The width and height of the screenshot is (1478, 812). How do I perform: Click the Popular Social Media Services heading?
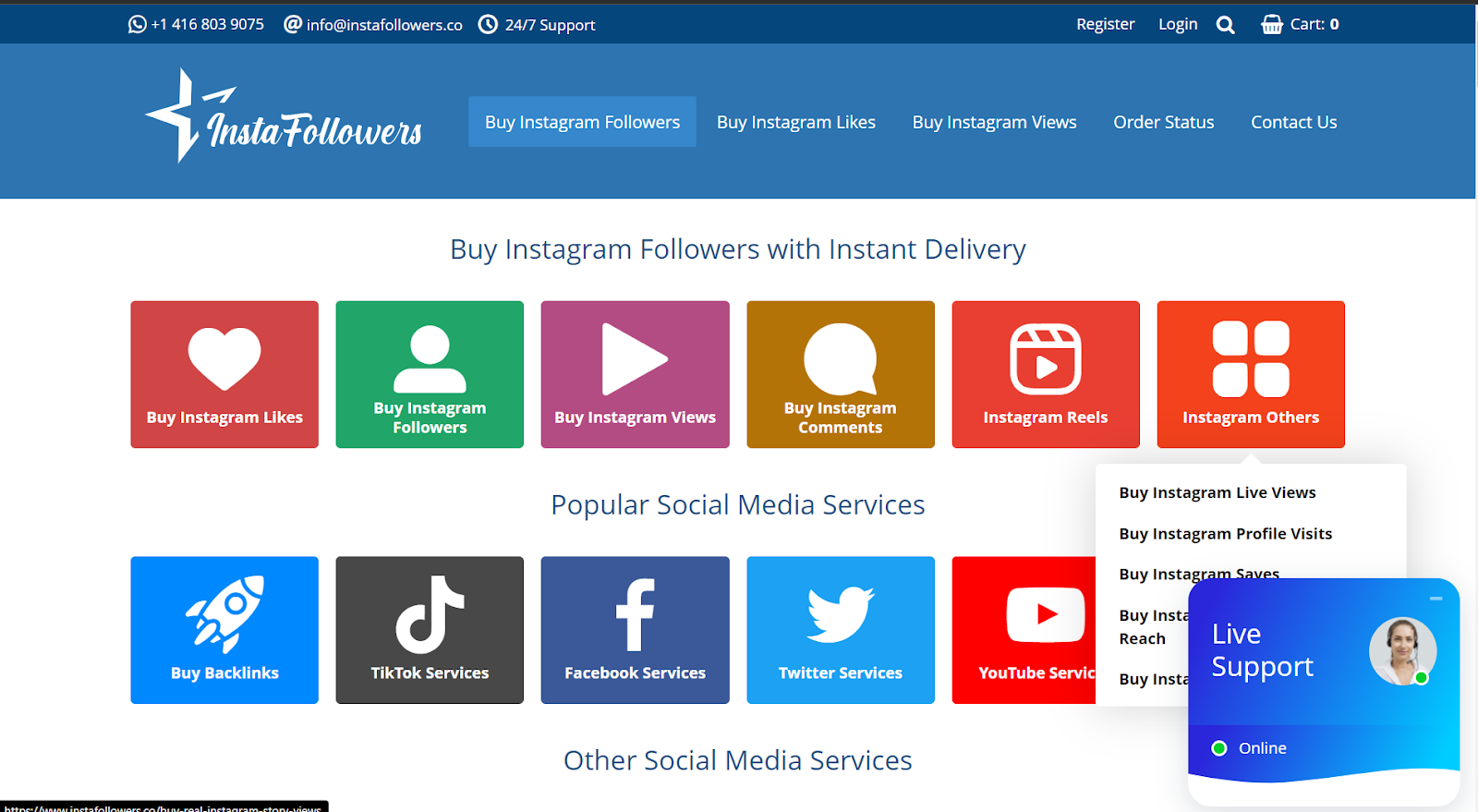(x=737, y=504)
